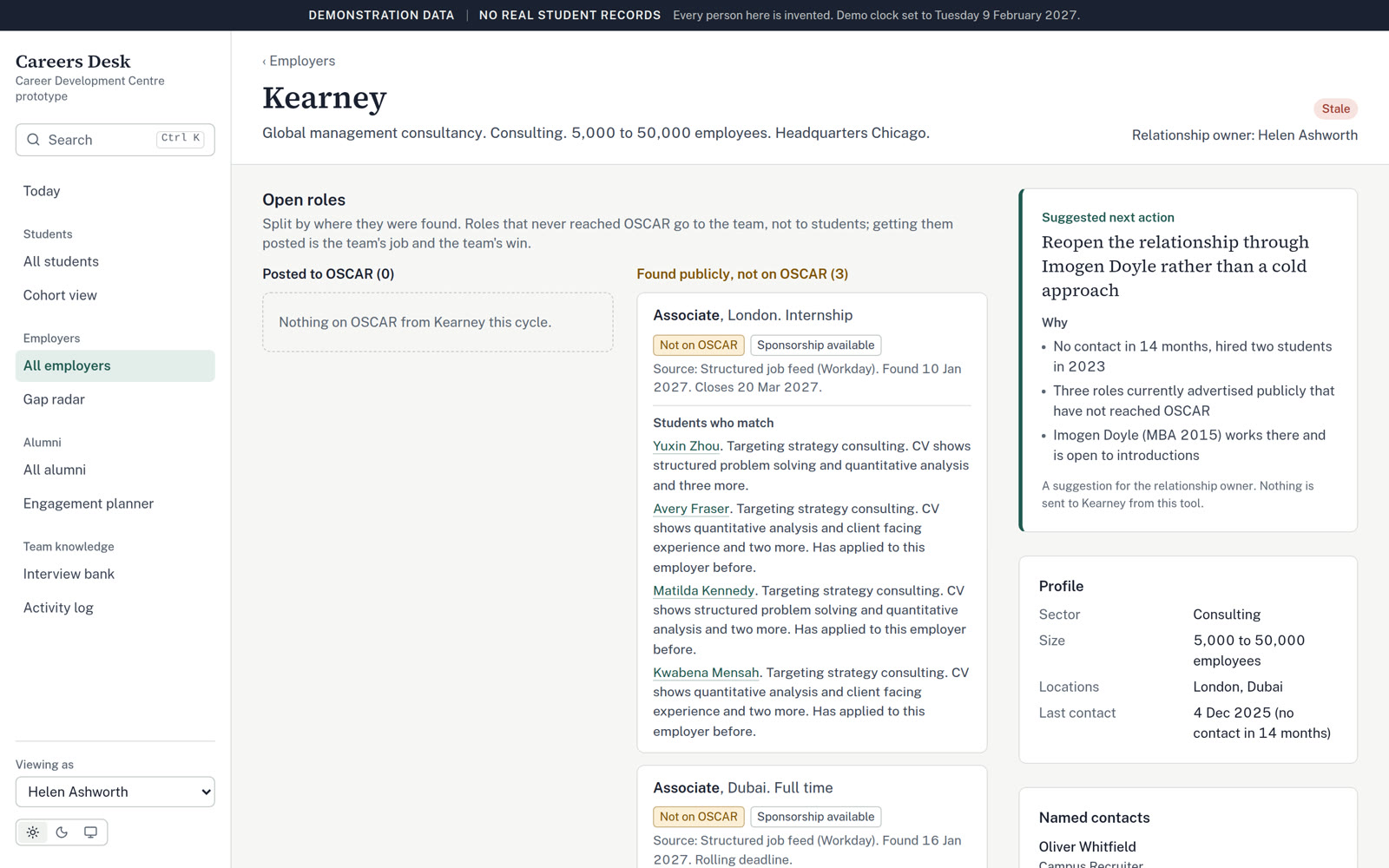Click Sponsorship available tag on London role
Viewport: 1389px width, 868px height.
pos(815,345)
